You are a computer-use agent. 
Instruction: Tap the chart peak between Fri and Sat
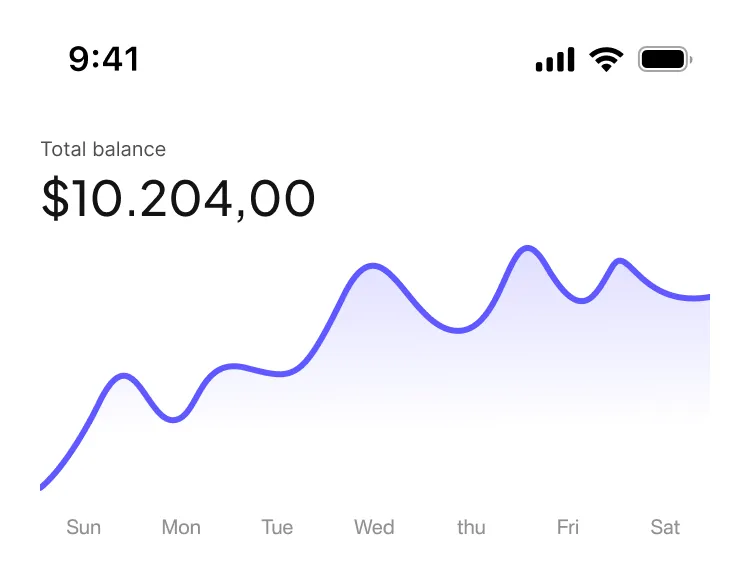click(620, 261)
